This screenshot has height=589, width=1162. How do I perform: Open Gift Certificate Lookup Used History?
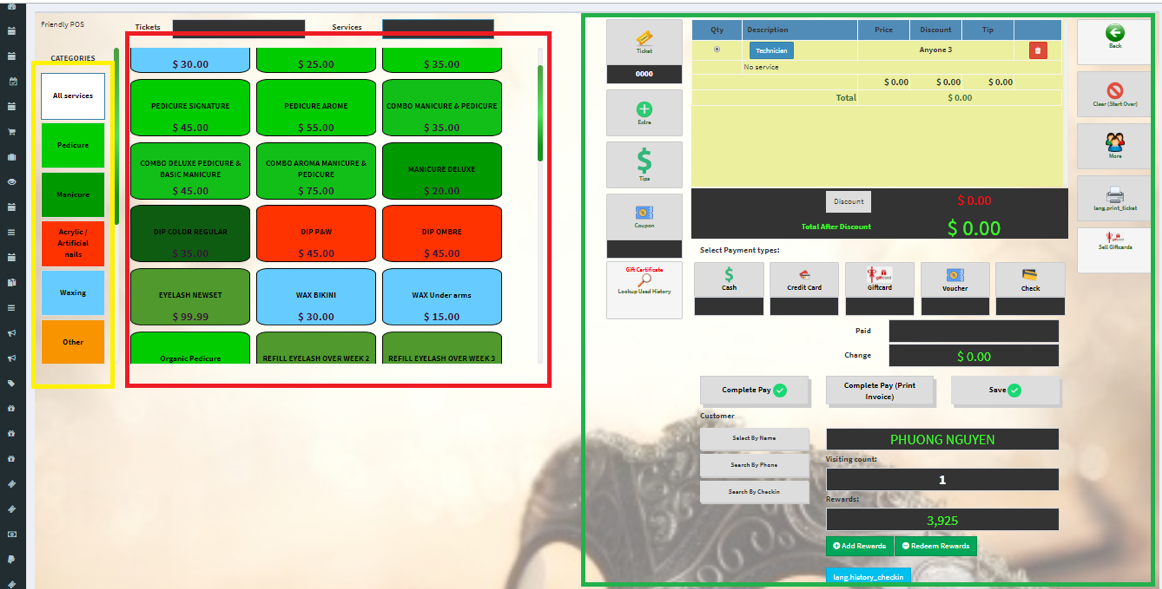pyautogui.click(x=644, y=290)
